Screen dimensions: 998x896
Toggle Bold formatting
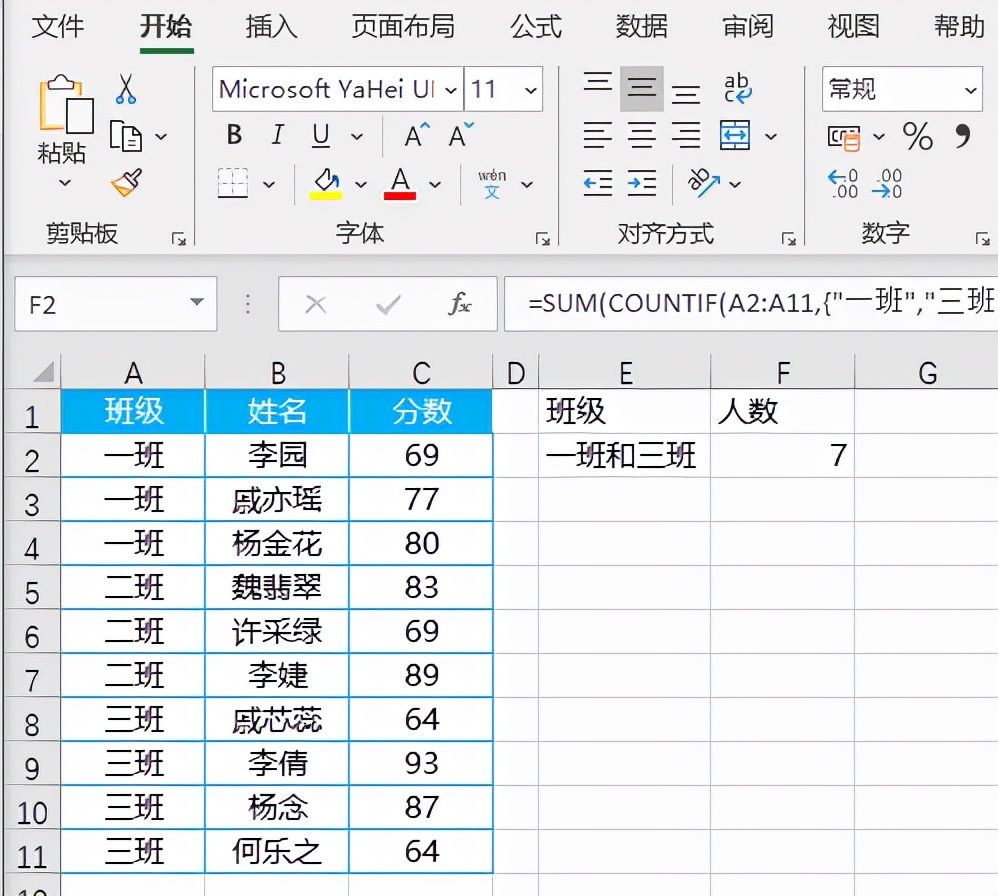pos(234,135)
